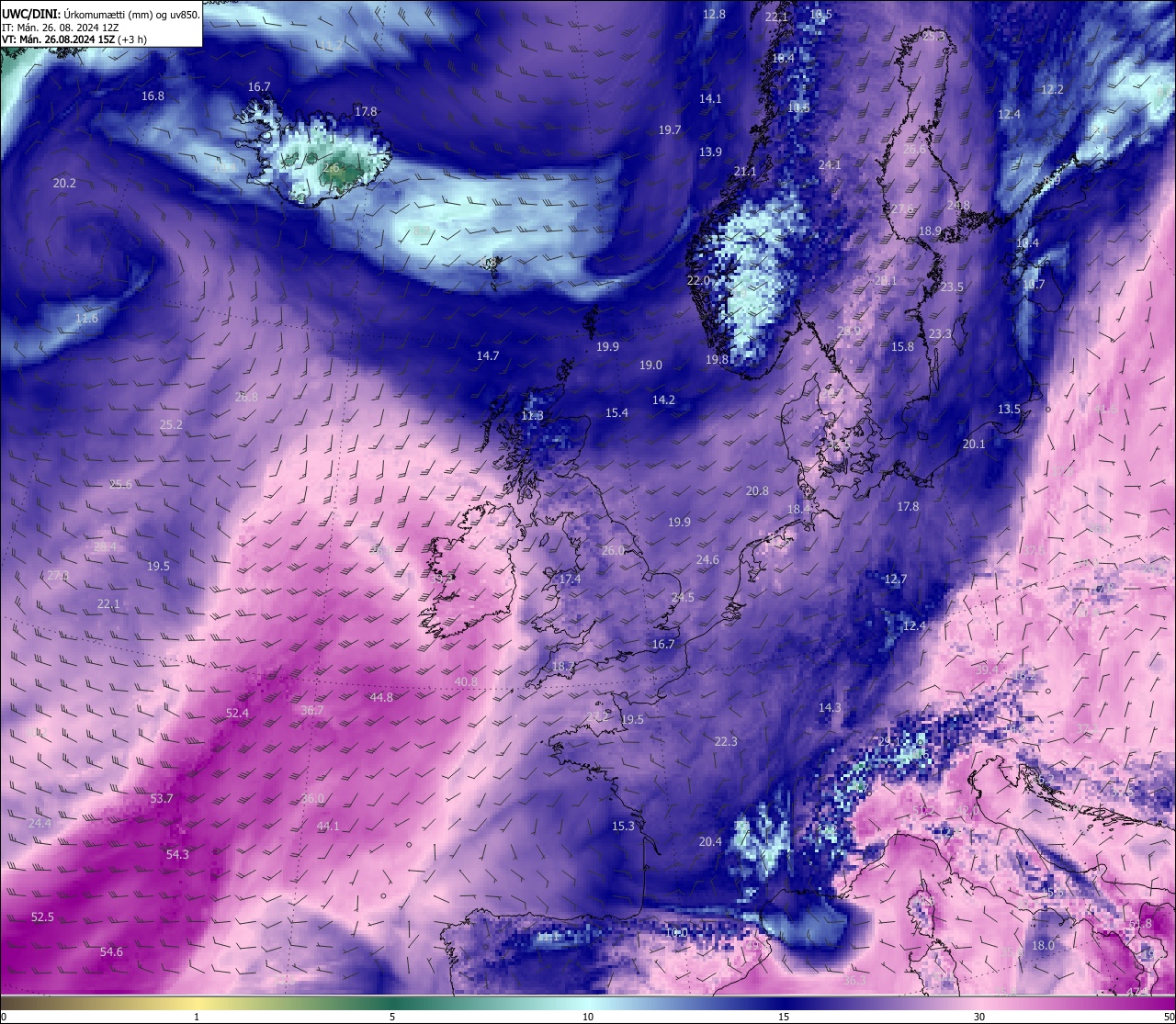The height and width of the screenshot is (1024, 1176).
Task: Click the map value '21.1'
Action: (745, 172)
